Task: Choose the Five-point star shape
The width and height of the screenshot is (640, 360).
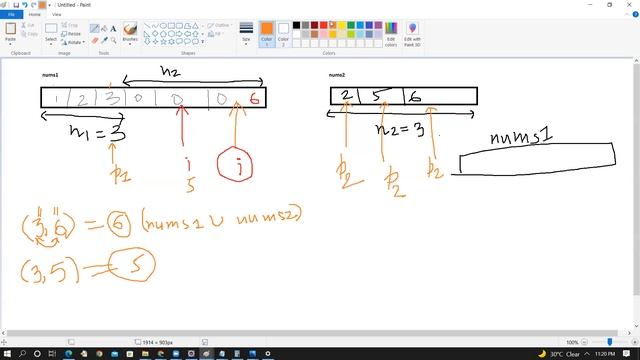Action: (163, 41)
